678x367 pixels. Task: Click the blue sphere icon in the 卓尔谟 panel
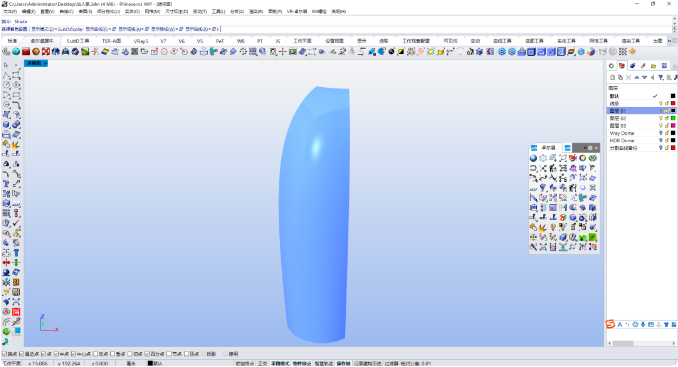pyautogui.click(x=534, y=158)
